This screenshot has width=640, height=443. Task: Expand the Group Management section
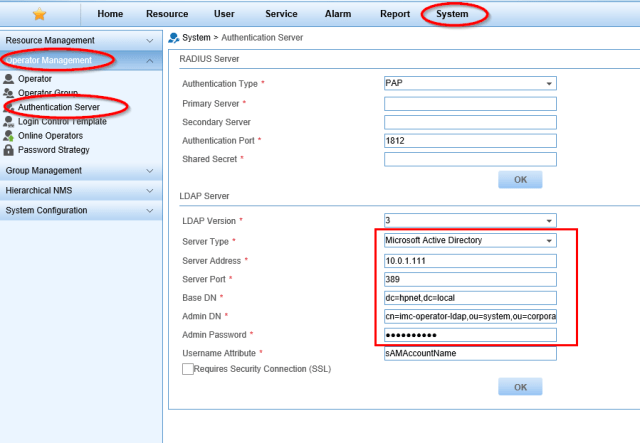81,170
